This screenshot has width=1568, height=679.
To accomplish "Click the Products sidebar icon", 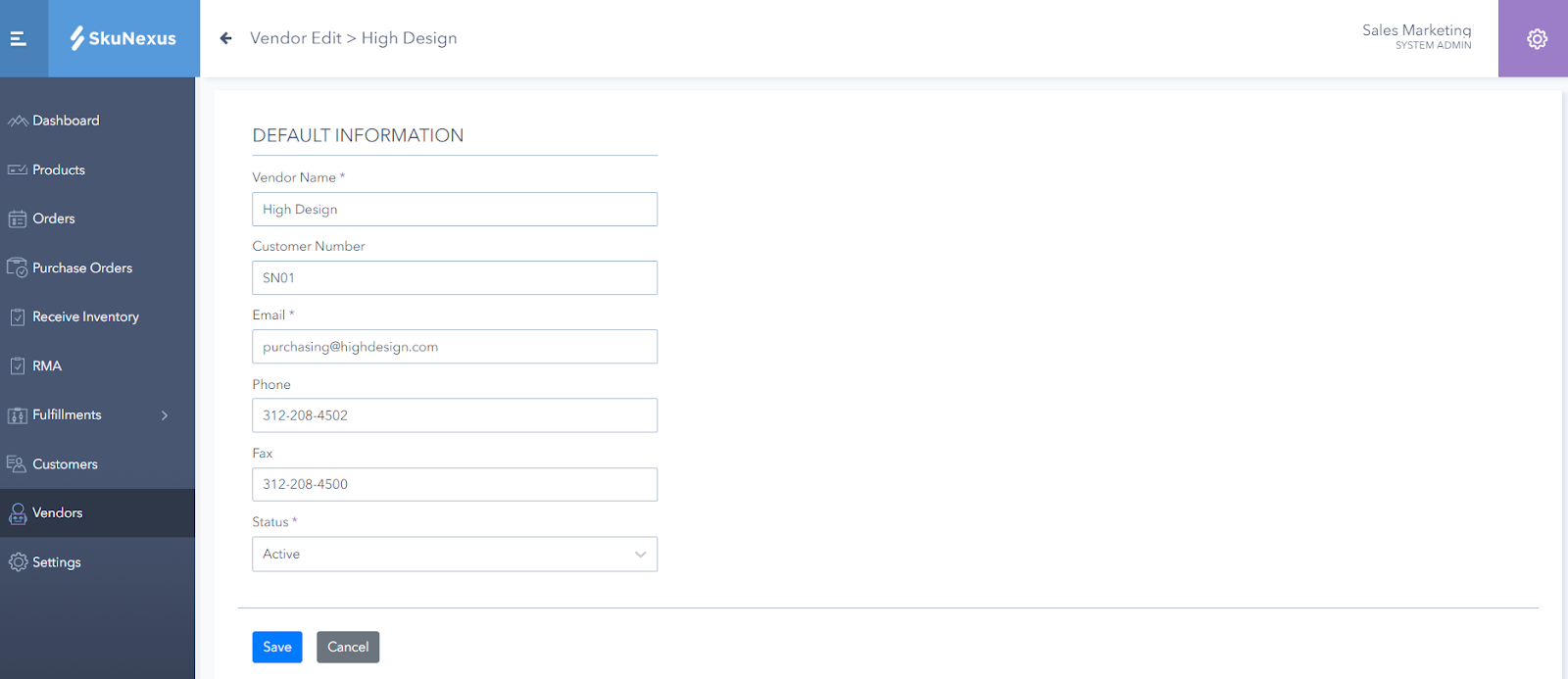I will (18, 170).
